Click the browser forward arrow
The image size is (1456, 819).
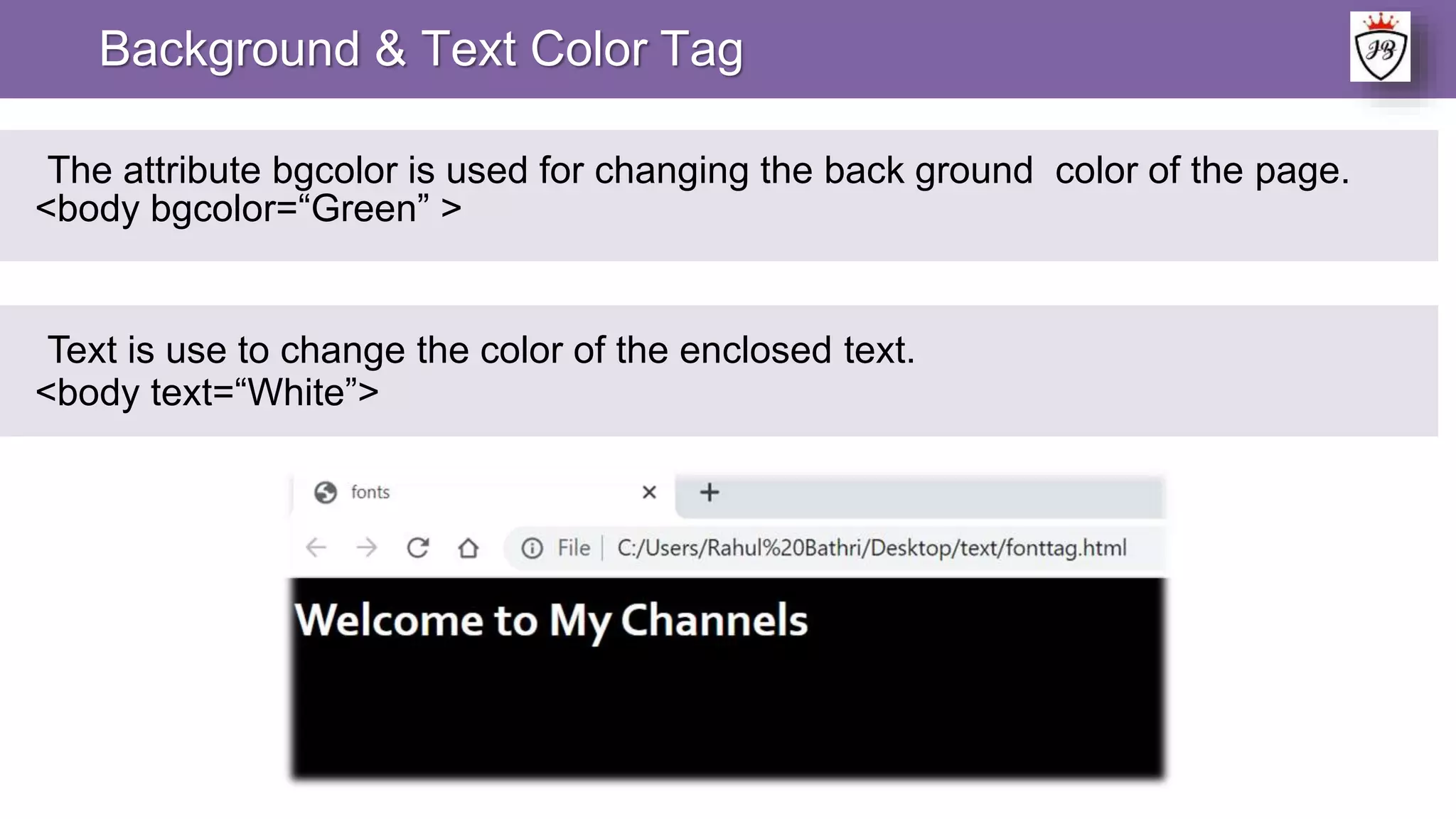(367, 547)
